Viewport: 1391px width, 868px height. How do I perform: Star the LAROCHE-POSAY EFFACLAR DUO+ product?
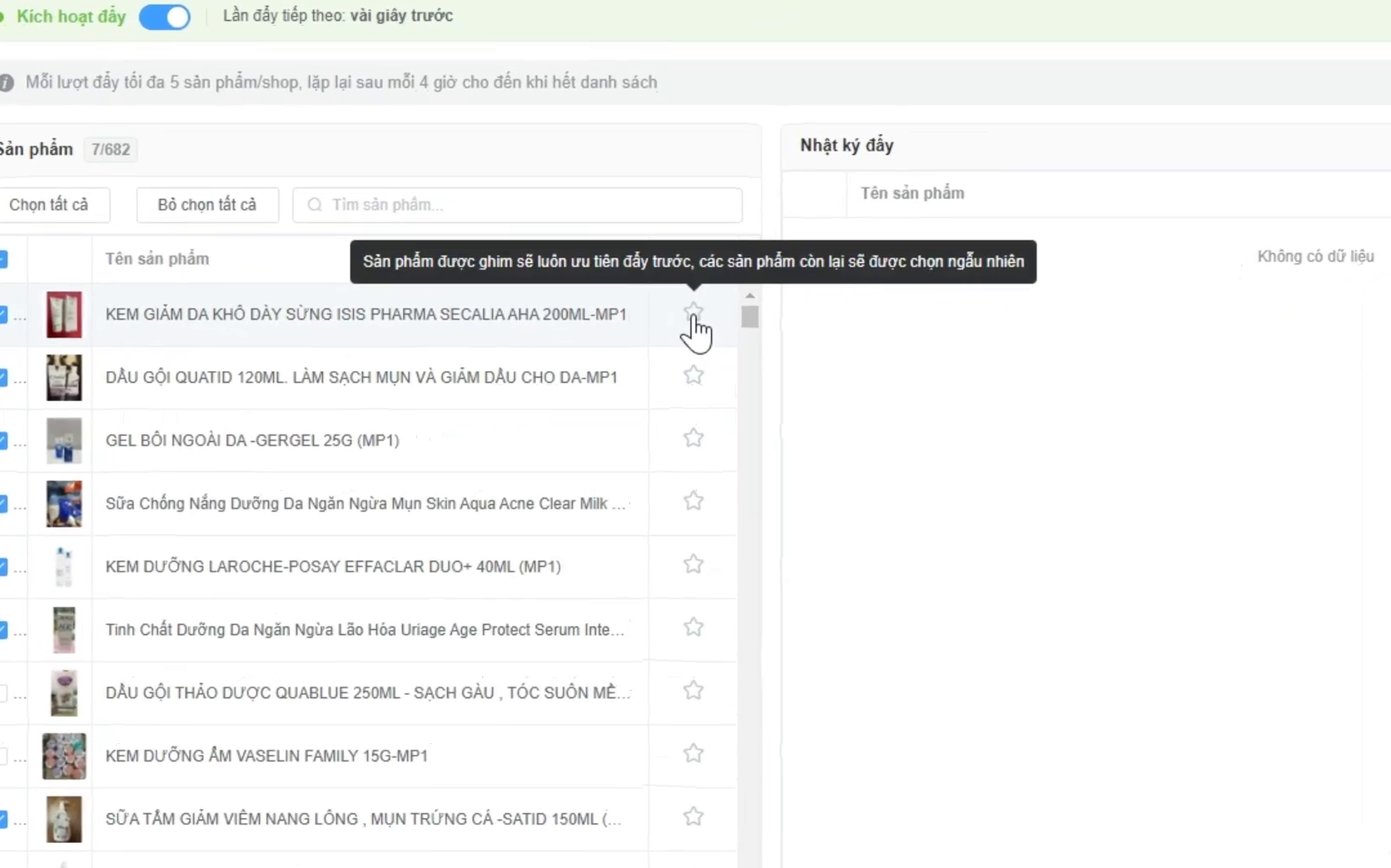693,564
